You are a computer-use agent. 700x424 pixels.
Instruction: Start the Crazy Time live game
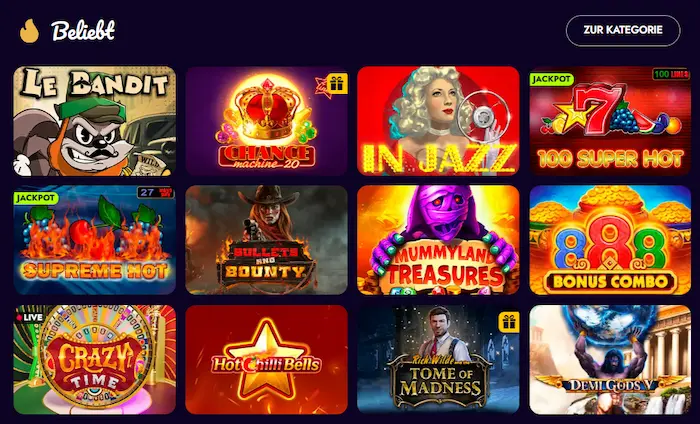point(95,360)
